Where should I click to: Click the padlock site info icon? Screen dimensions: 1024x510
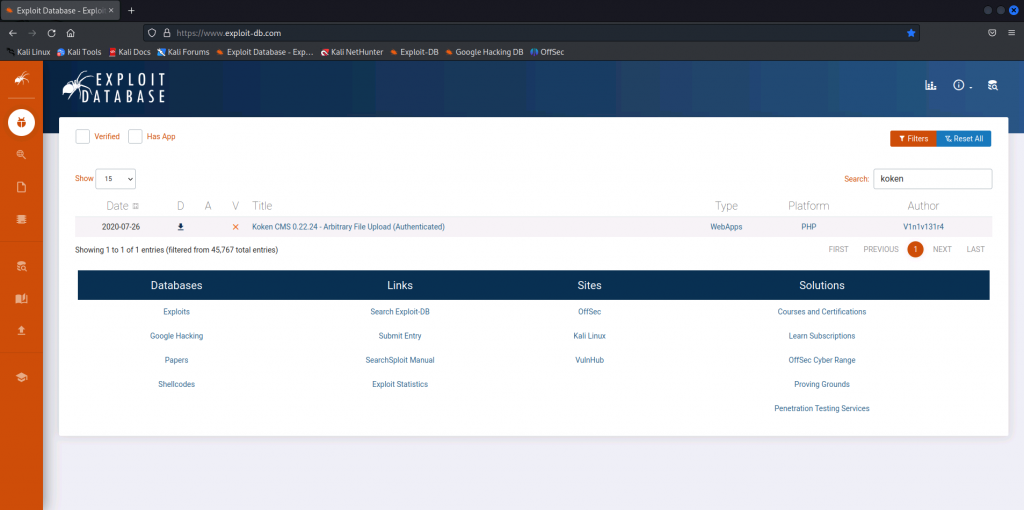[167, 33]
